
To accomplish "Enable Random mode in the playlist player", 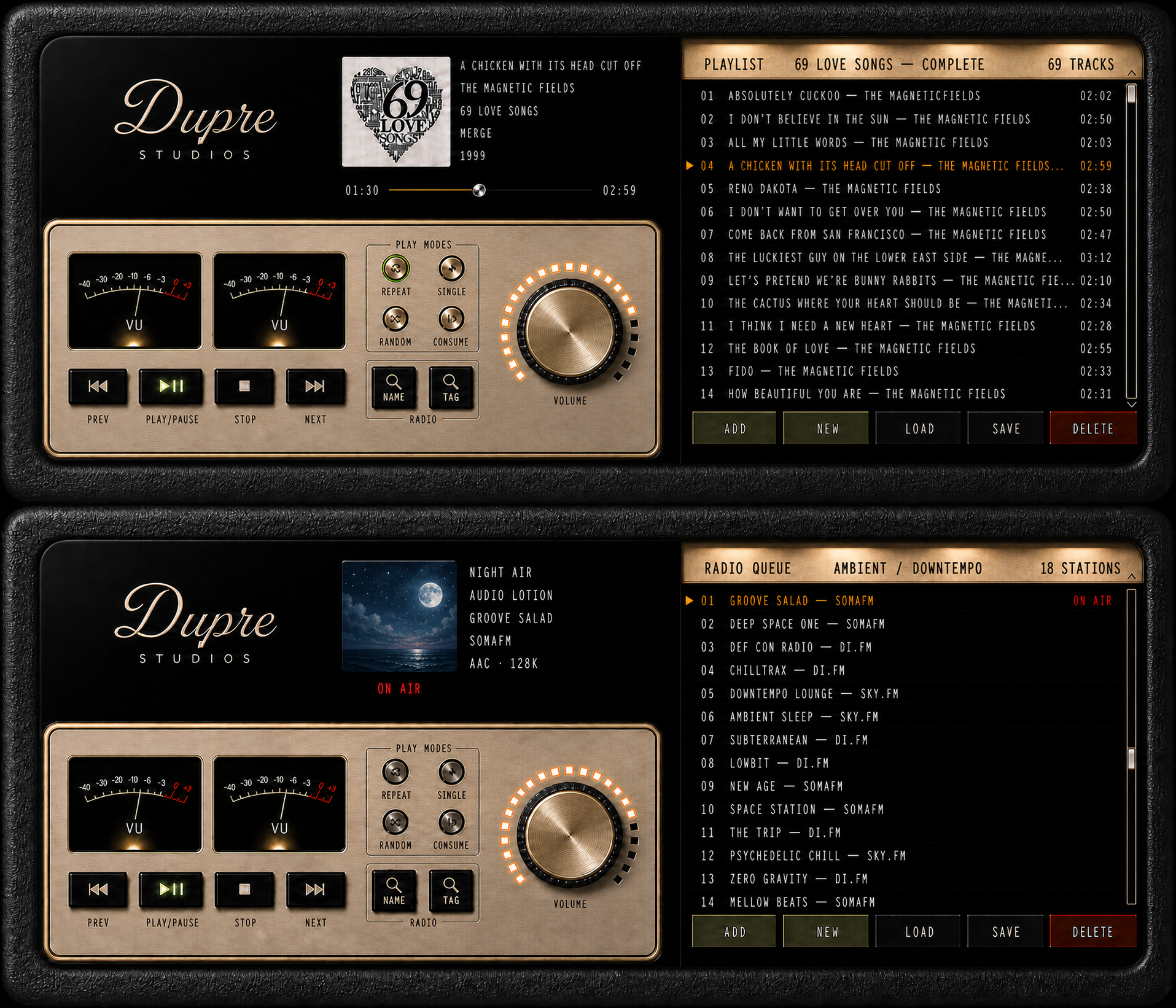I will click(395, 319).
